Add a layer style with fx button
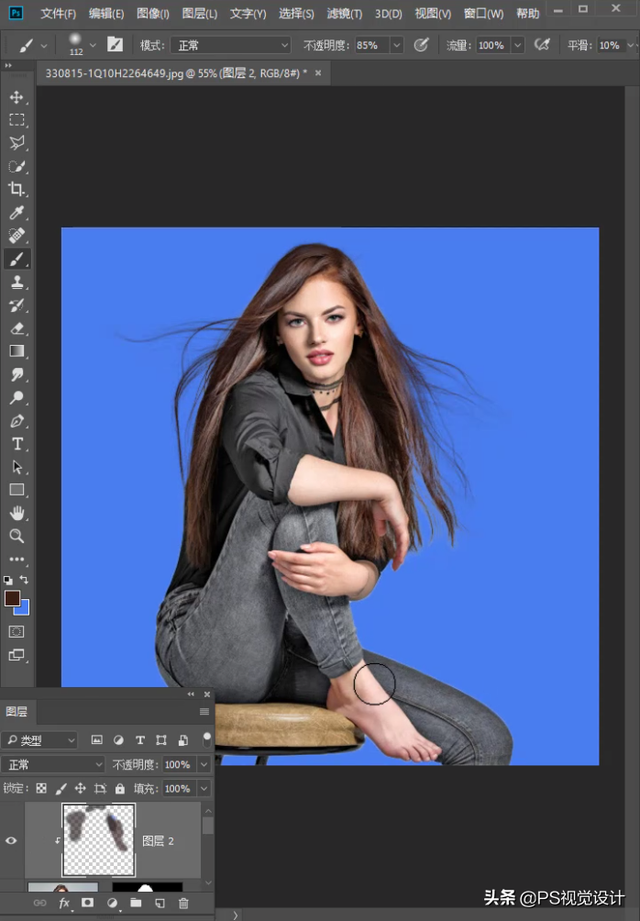 (x=64, y=903)
